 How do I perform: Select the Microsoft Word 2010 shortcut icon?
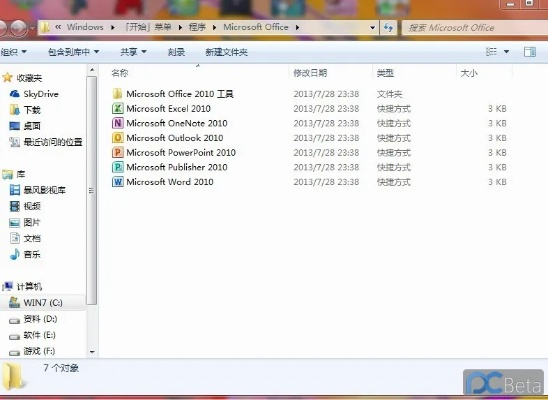[117, 182]
